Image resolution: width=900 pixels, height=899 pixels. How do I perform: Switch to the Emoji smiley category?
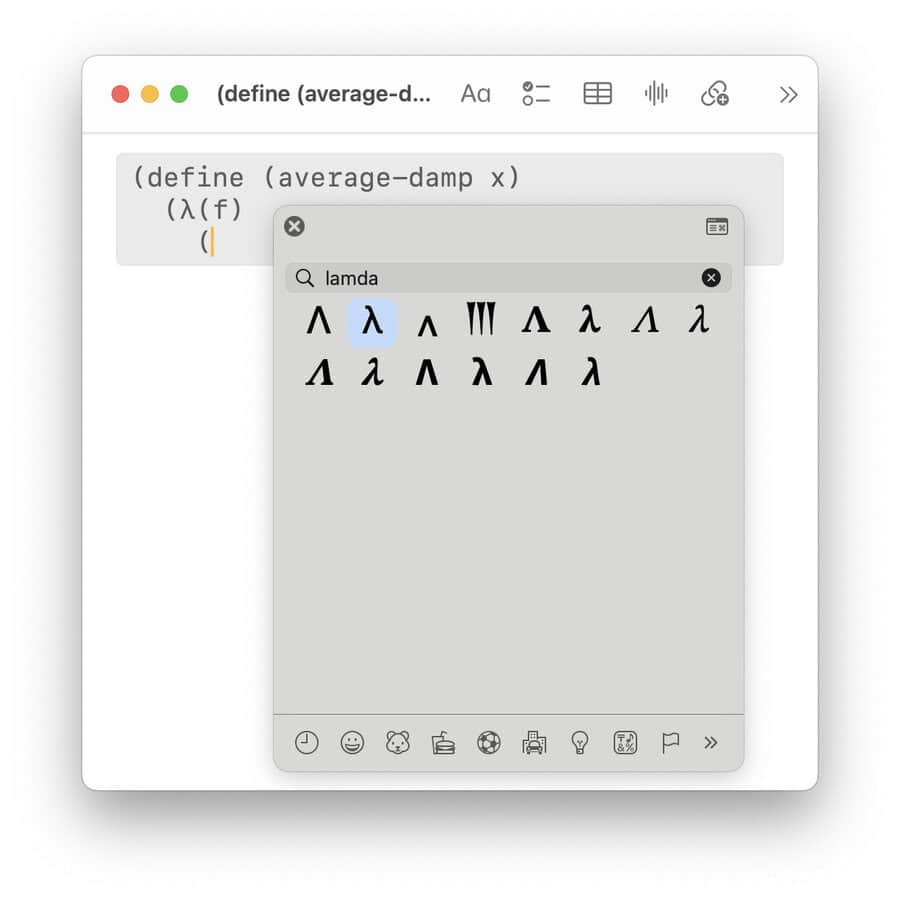[351, 742]
